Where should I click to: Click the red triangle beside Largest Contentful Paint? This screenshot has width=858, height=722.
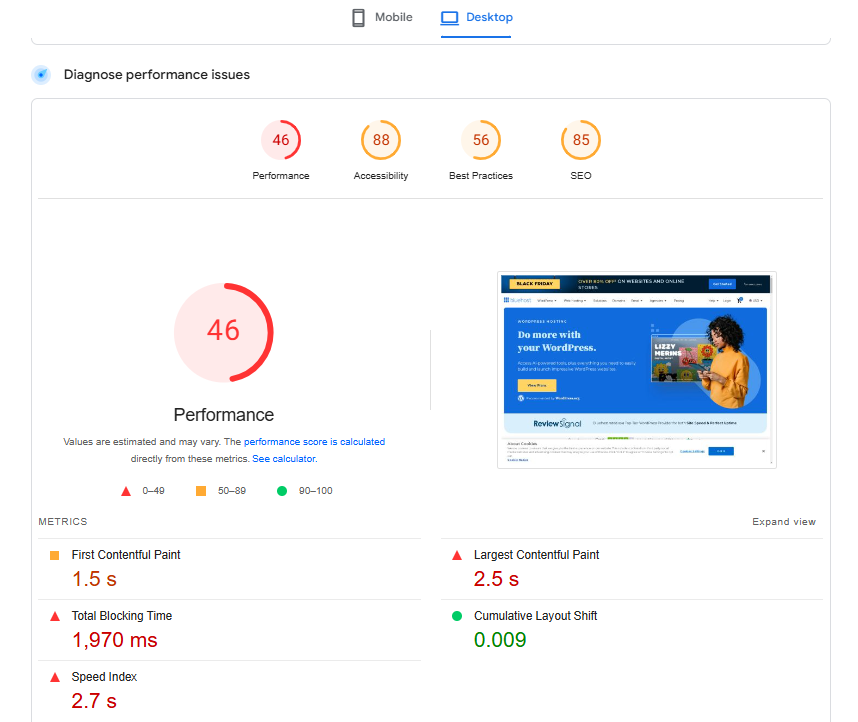coord(457,556)
